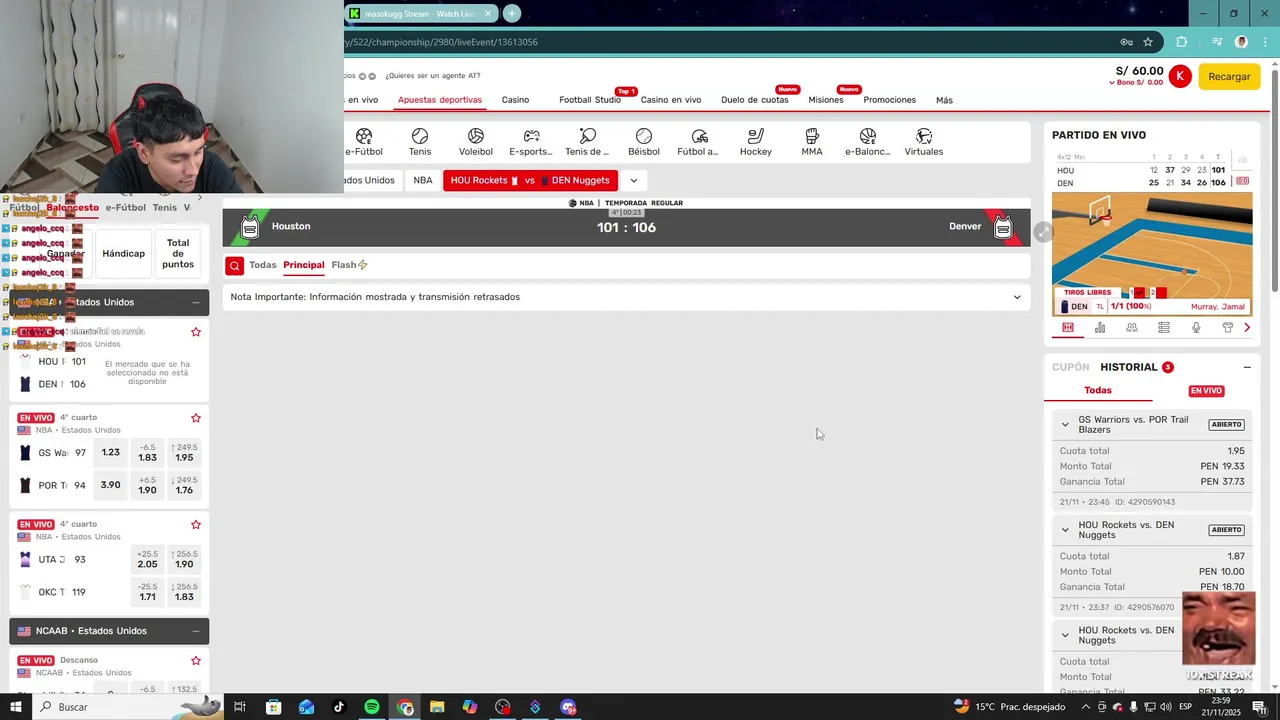The width and height of the screenshot is (1280, 720).
Task: Expand the live match widget with arrows icon
Action: (x=1043, y=232)
